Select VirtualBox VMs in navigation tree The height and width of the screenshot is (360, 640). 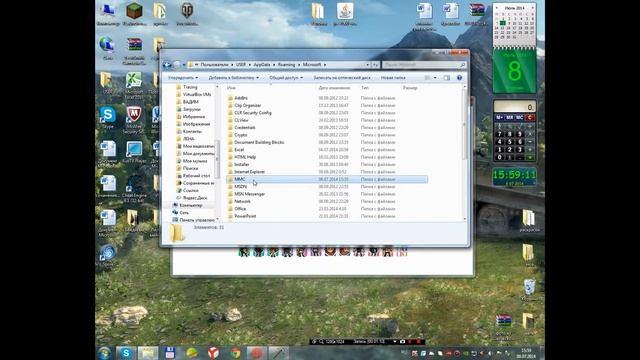pyautogui.click(x=197, y=94)
